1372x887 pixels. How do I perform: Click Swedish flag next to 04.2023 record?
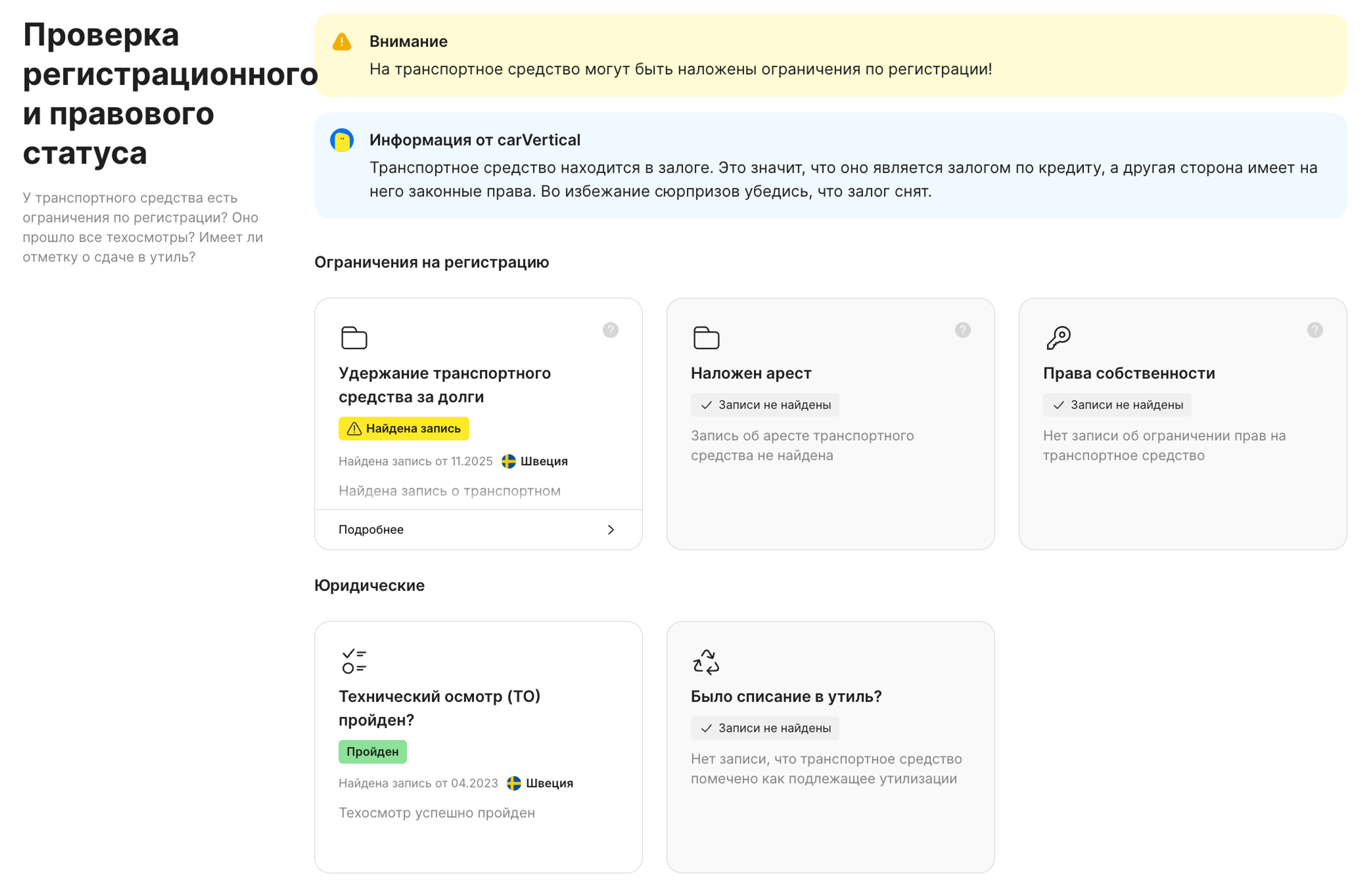pos(514,783)
